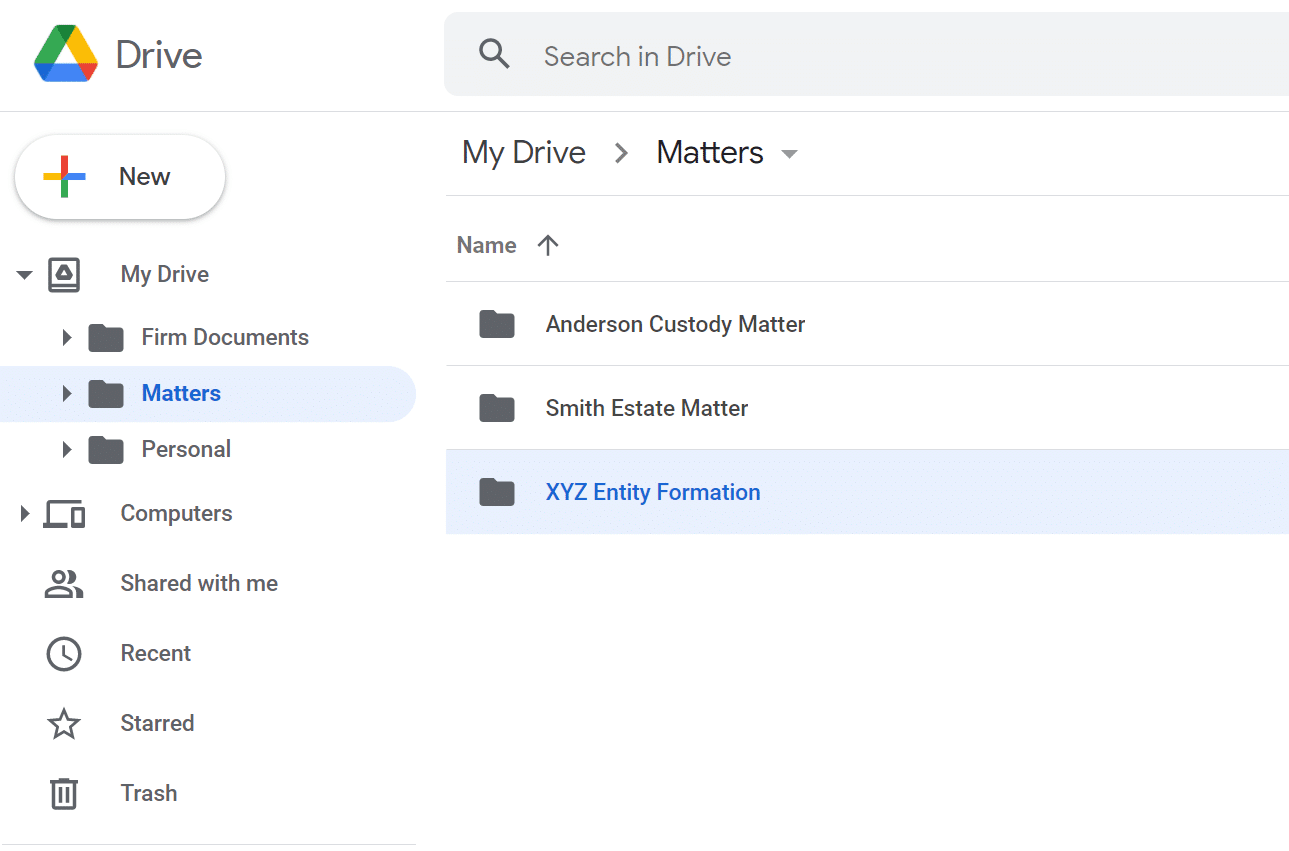Select the Anderson Custody Matter name
This screenshot has height=851, width=1289.
click(675, 325)
